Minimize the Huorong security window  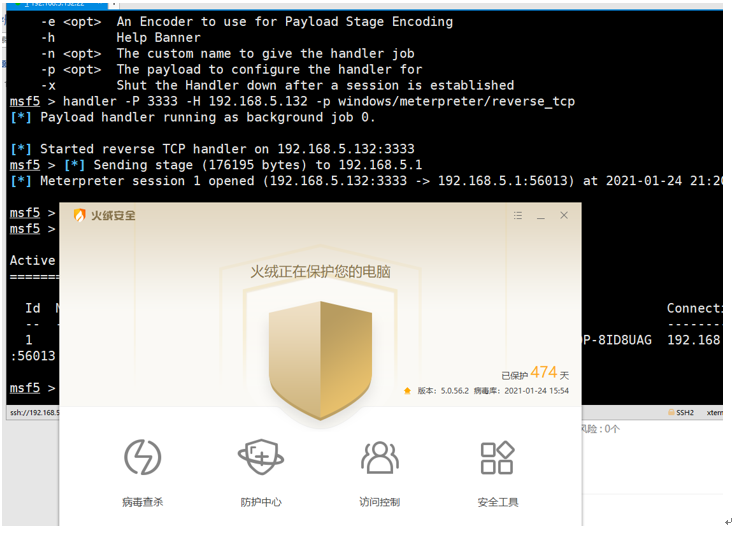tap(541, 216)
